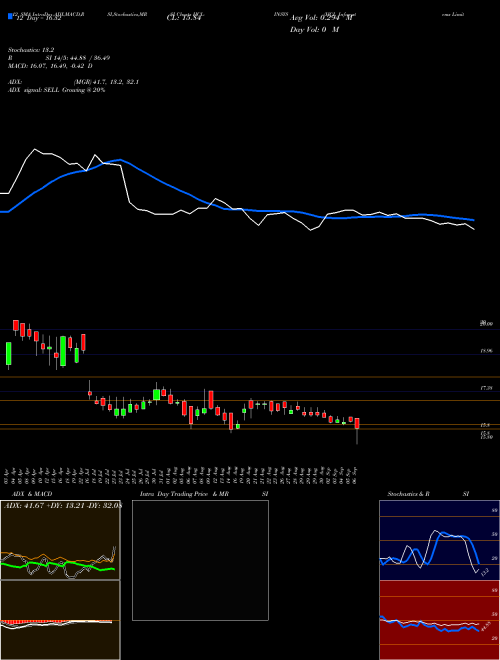
Task: Open the ADX indicator chart panel
Action: click(x=60, y=540)
